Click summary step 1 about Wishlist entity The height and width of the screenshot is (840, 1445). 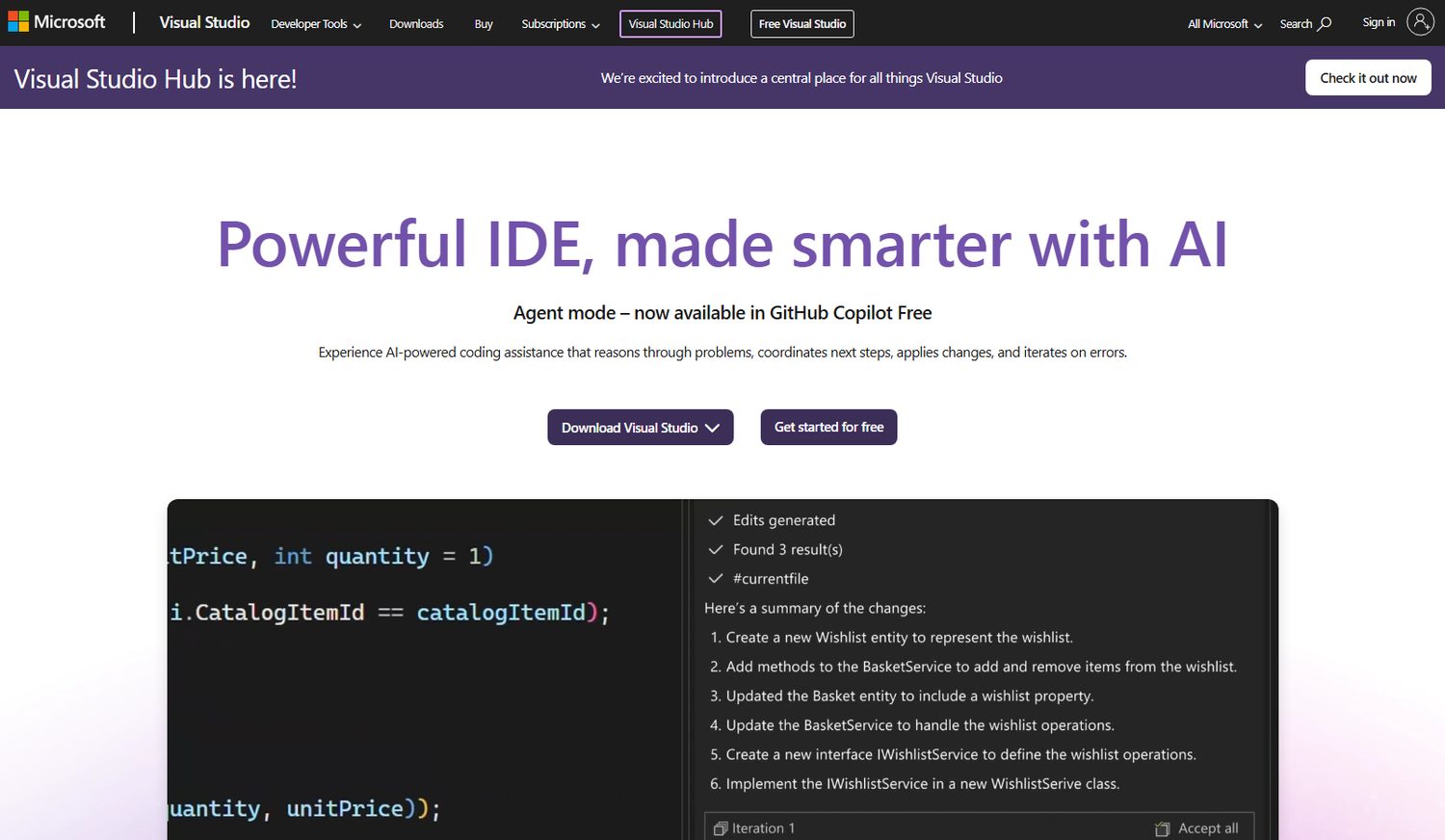coord(891,638)
